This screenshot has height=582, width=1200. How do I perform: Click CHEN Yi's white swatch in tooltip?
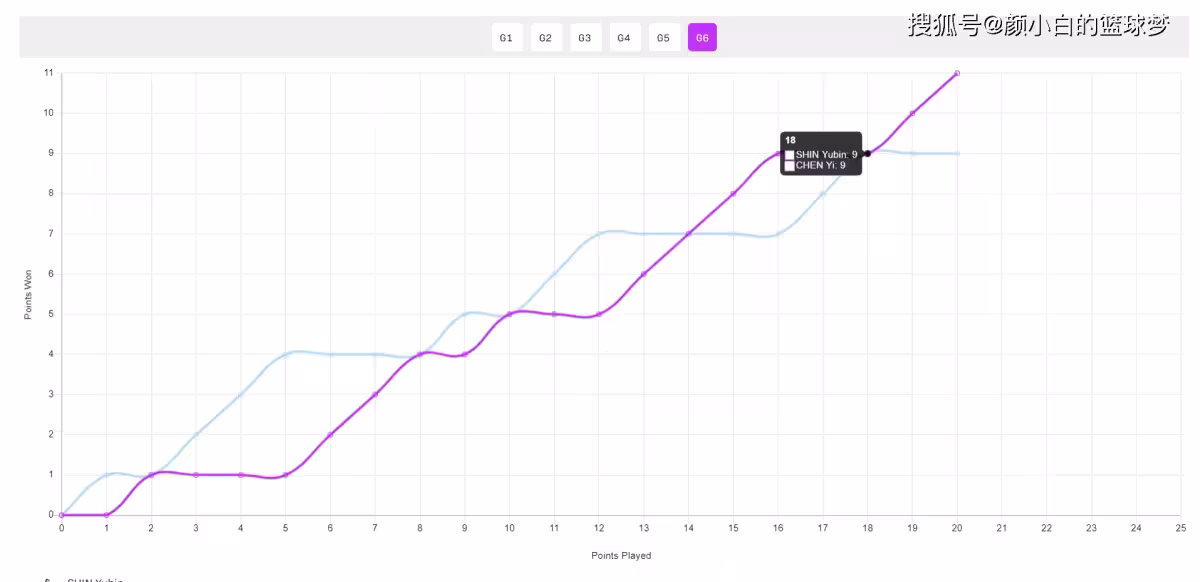pyautogui.click(x=790, y=166)
